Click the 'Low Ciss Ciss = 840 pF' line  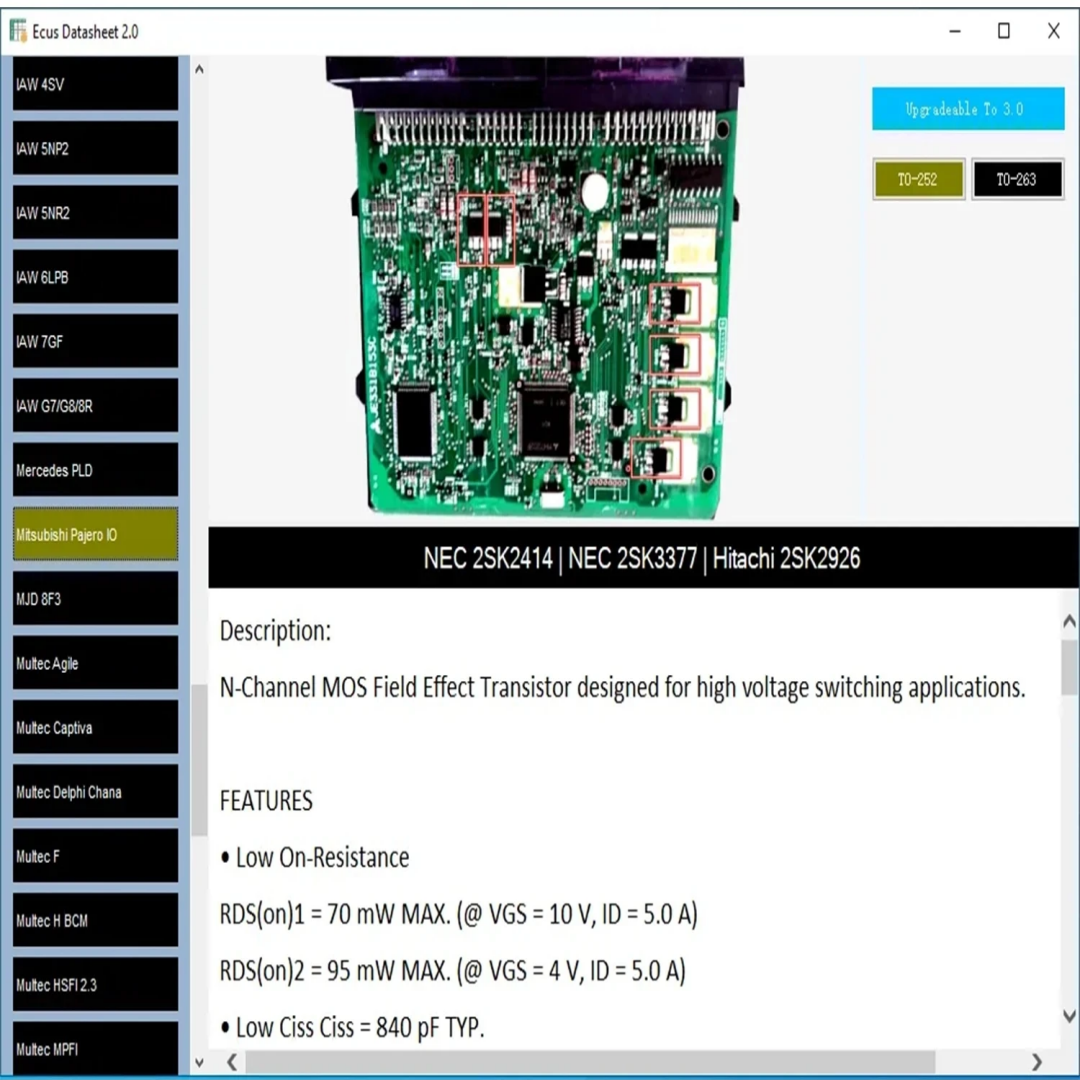(352, 1027)
